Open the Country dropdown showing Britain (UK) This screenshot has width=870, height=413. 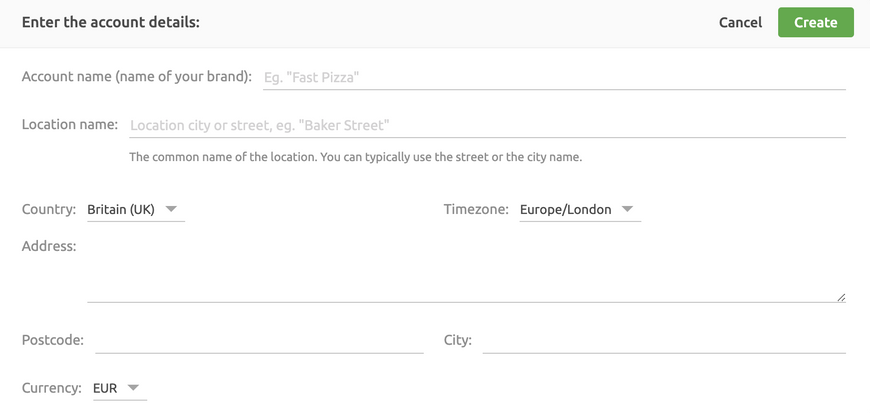pos(136,210)
